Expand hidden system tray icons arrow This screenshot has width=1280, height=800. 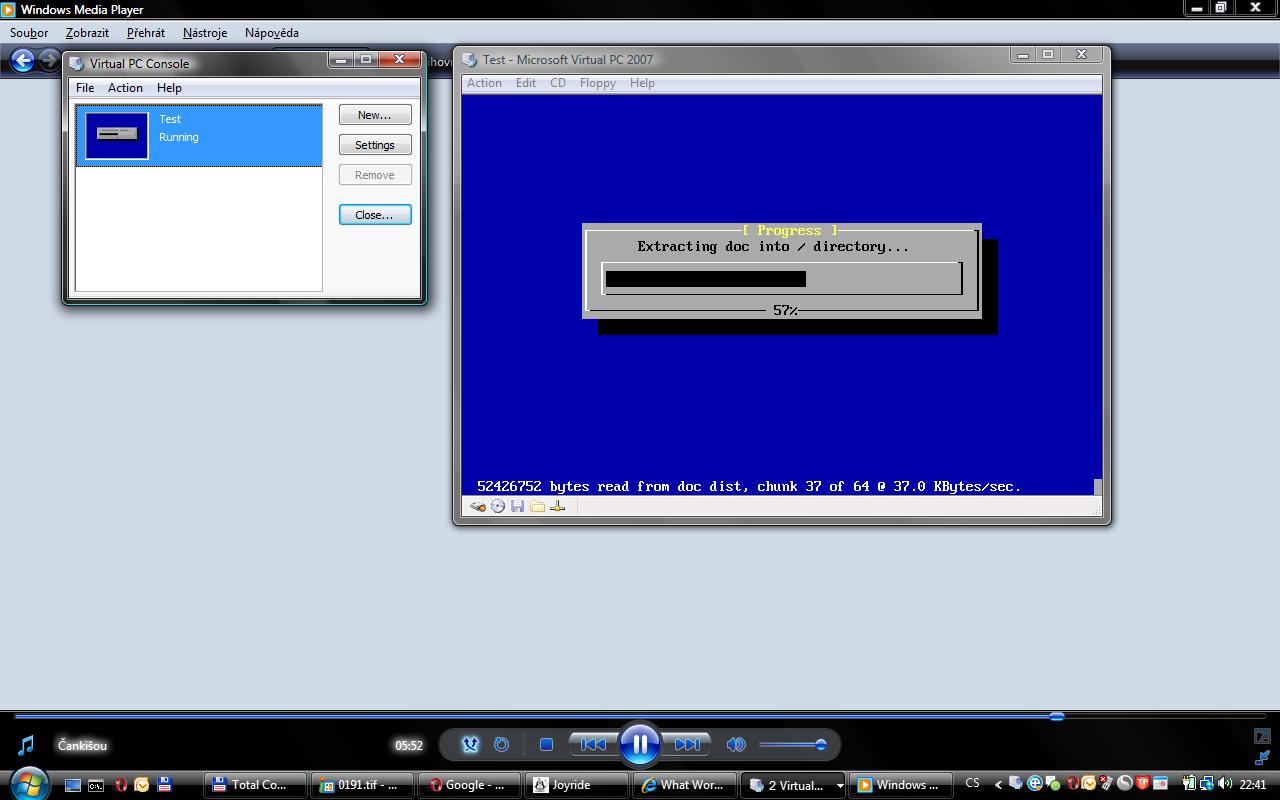point(997,785)
